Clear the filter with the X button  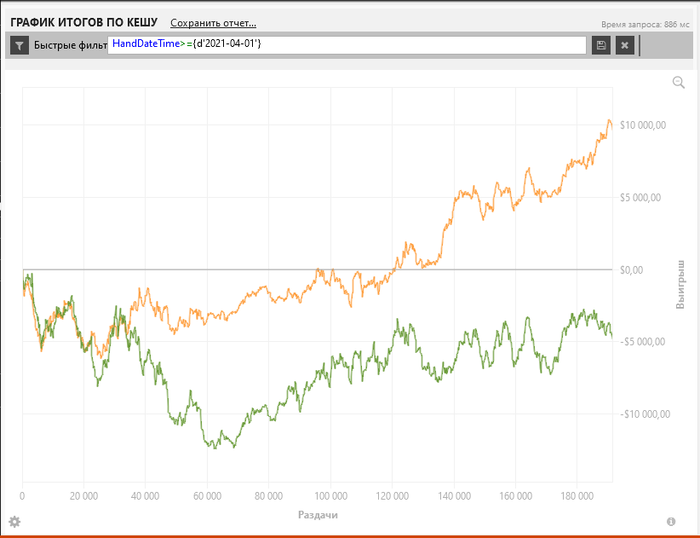[x=625, y=45]
